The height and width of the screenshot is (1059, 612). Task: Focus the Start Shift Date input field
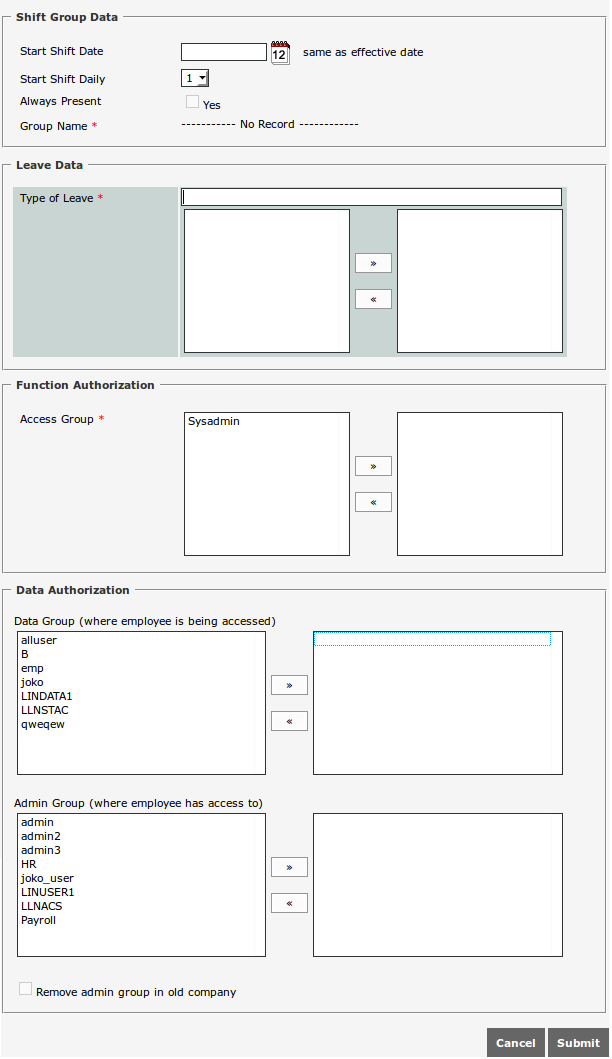[x=224, y=52]
